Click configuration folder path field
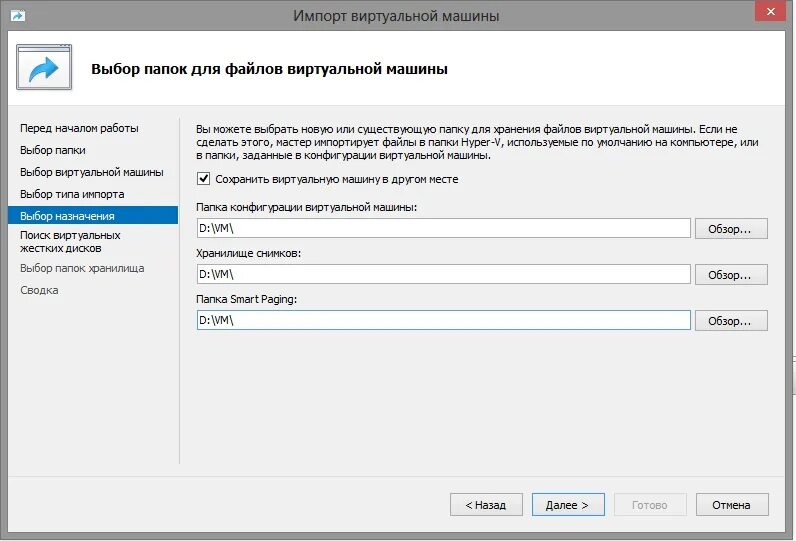This screenshot has height=541, width=796. pos(443,229)
